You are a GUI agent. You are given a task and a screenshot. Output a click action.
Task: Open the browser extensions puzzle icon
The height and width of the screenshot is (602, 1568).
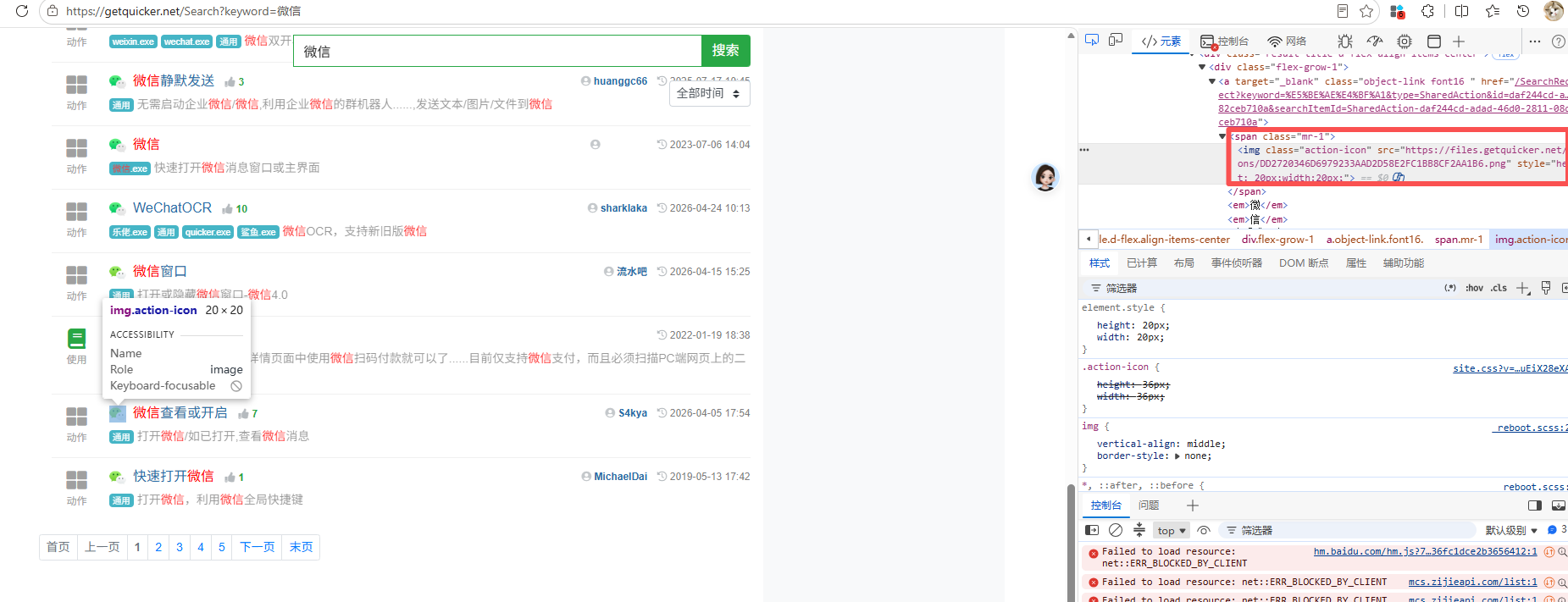pyautogui.click(x=1428, y=11)
